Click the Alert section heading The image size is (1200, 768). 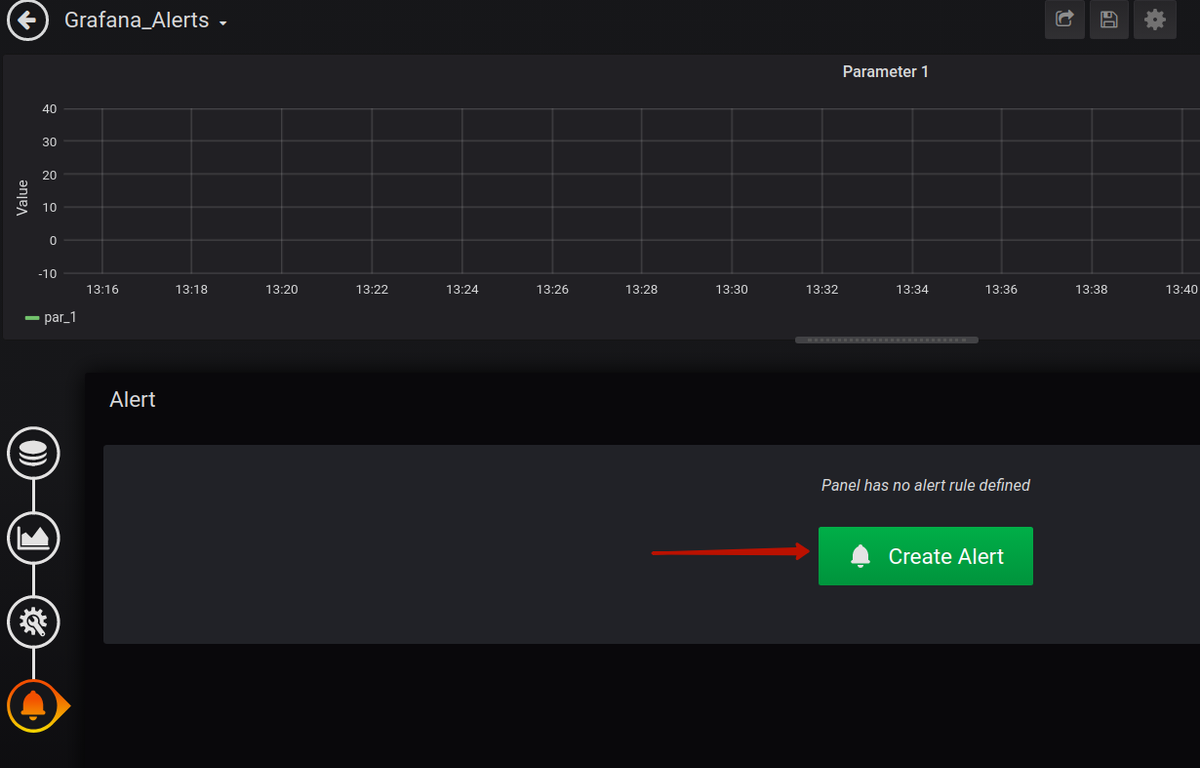pyautogui.click(x=132, y=400)
